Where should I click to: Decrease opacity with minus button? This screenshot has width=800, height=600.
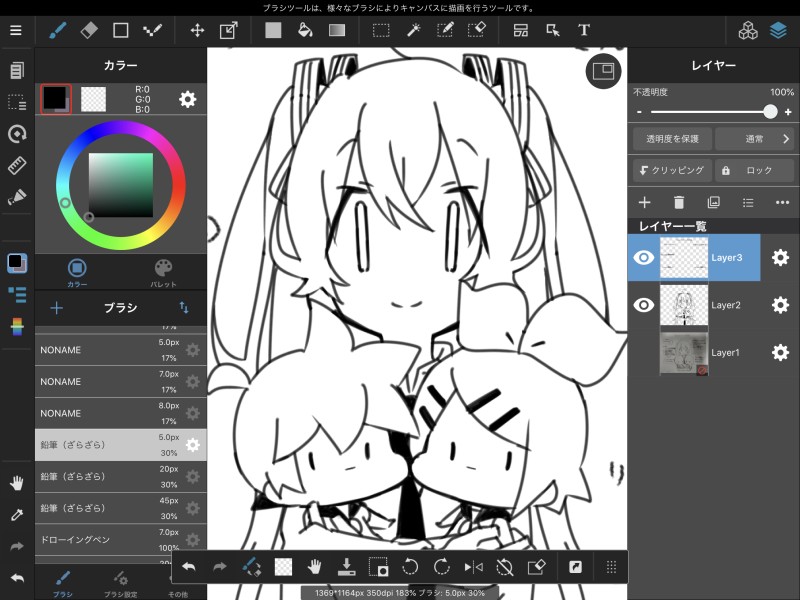point(639,112)
